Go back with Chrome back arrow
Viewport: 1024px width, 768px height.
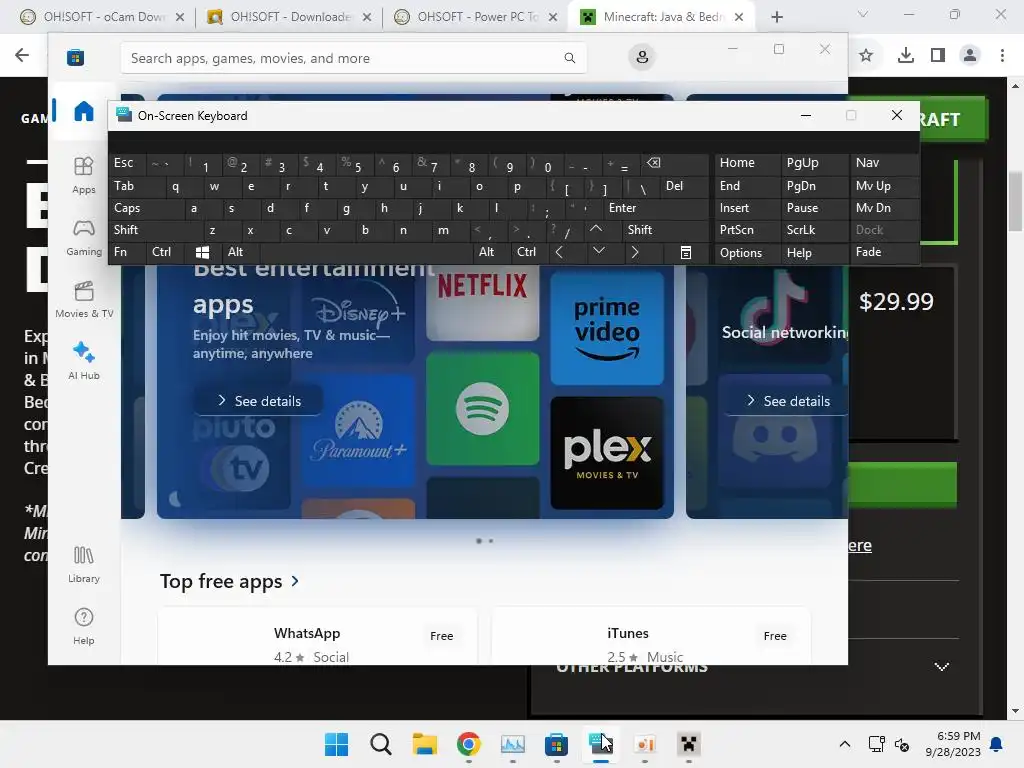click(22, 55)
